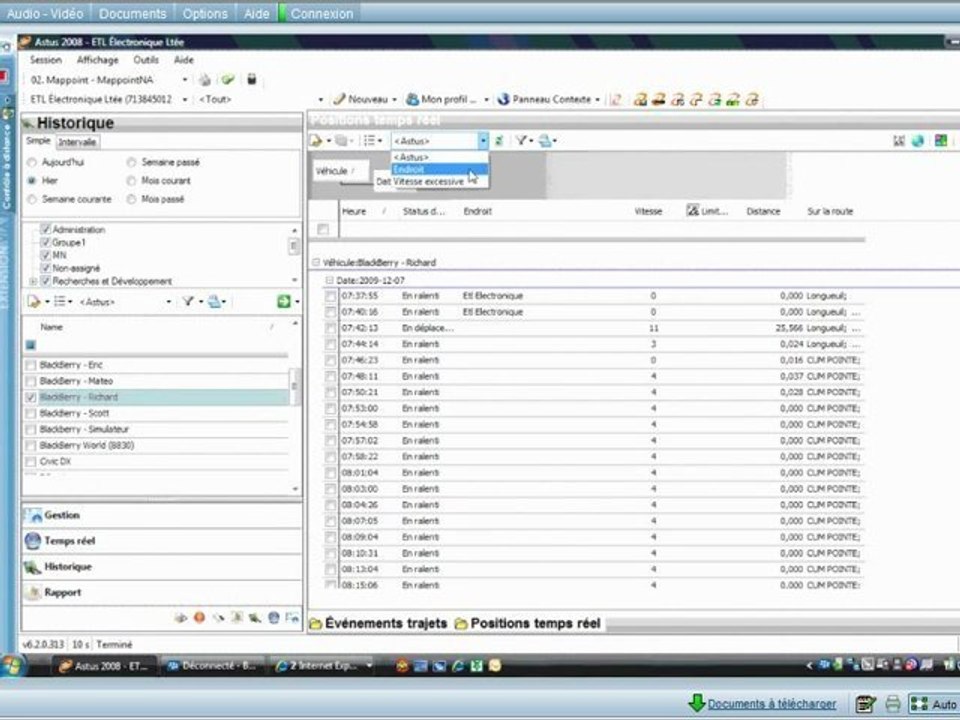Viewport: 960px width, 720px height.
Task: Open the Aide menu in Astus
Action: [x=184, y=60]
